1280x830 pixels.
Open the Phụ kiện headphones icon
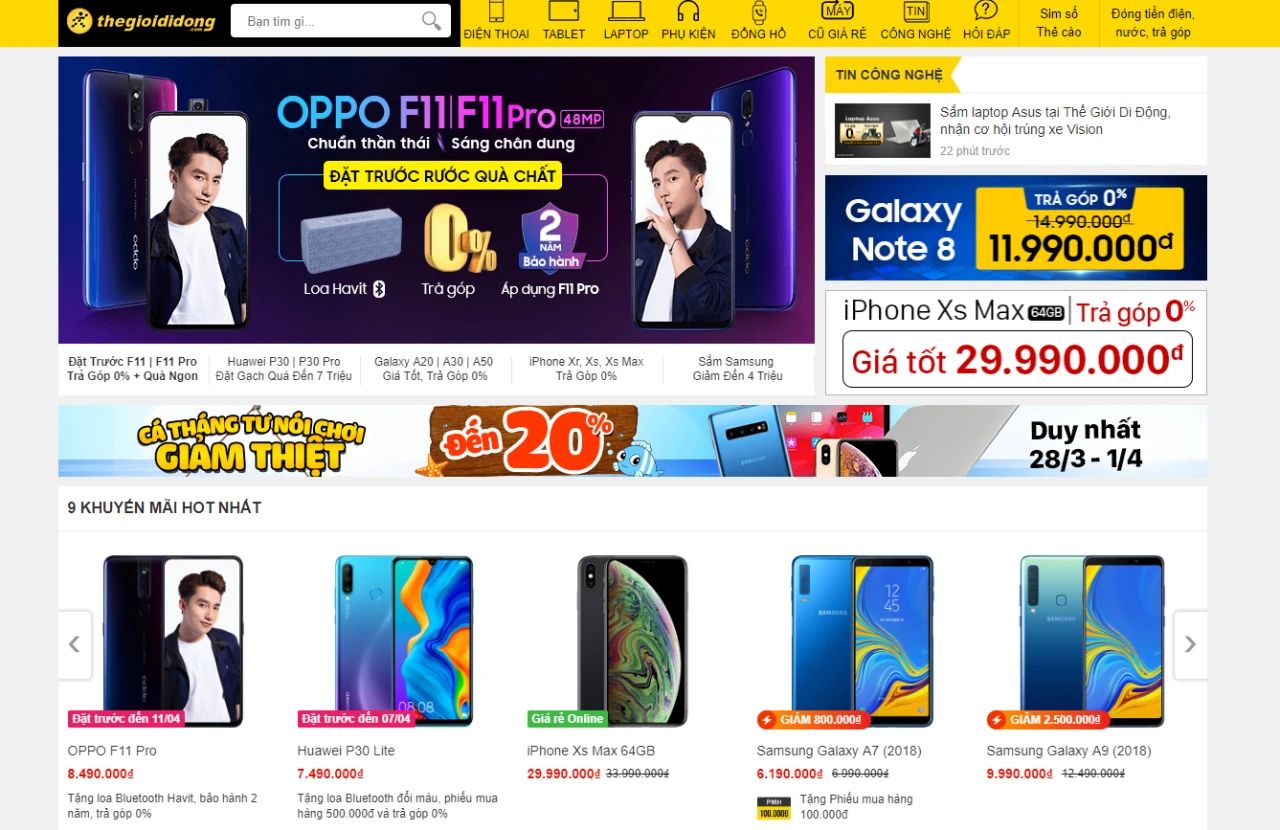[688, 11]
